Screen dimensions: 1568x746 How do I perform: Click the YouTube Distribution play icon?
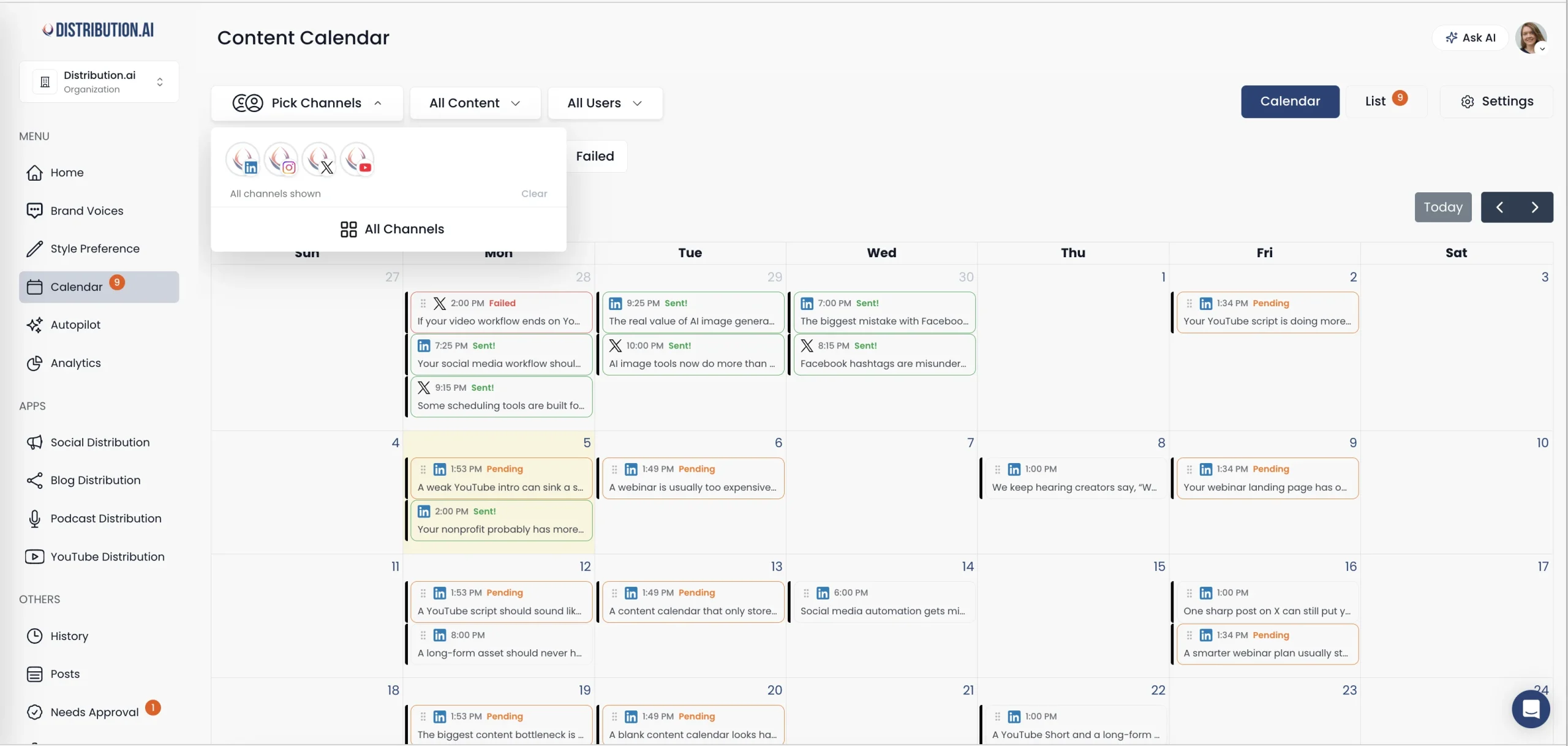pyautogui.click(x=35, y=557)
